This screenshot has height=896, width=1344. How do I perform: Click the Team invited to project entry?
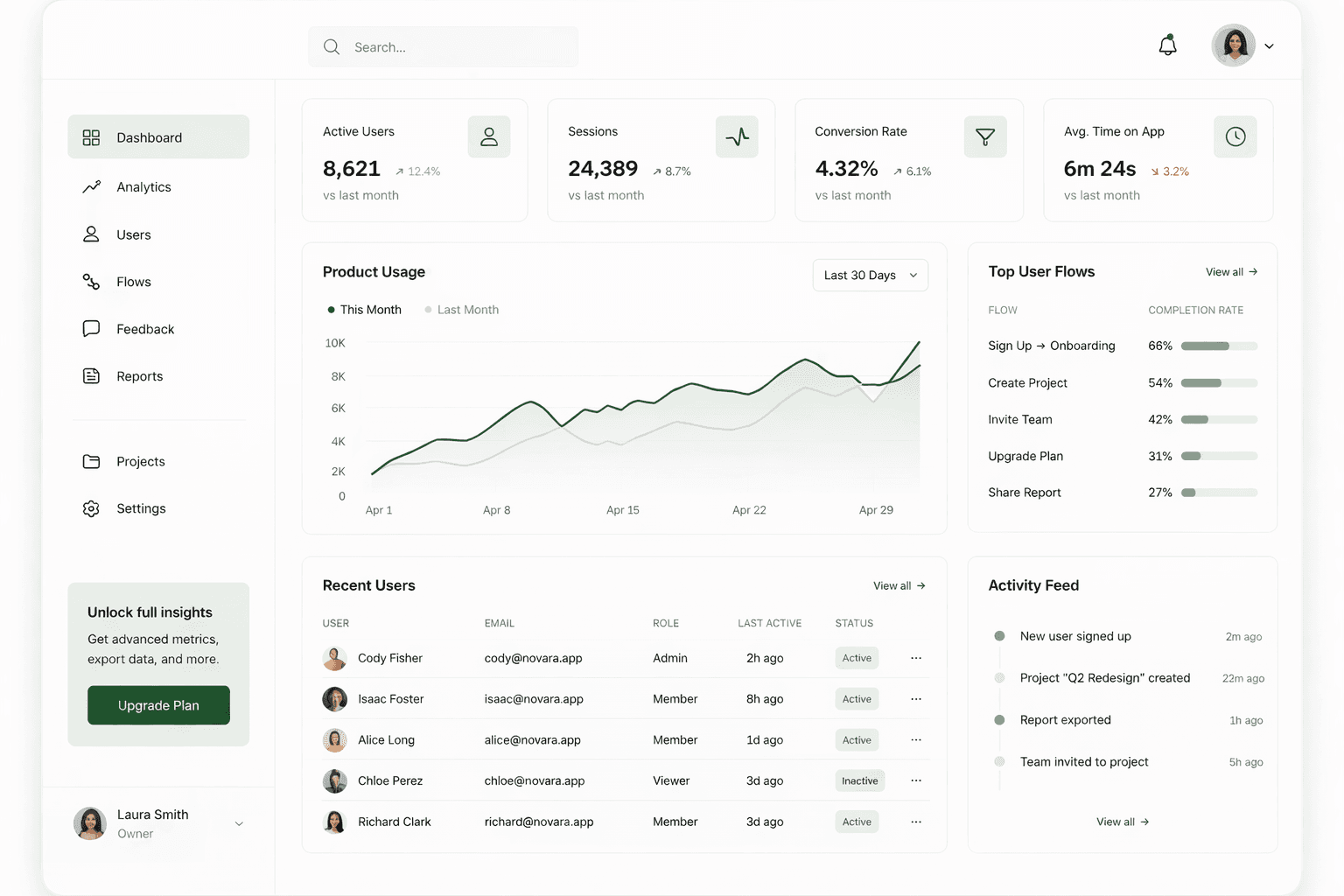click(1084, 762)
